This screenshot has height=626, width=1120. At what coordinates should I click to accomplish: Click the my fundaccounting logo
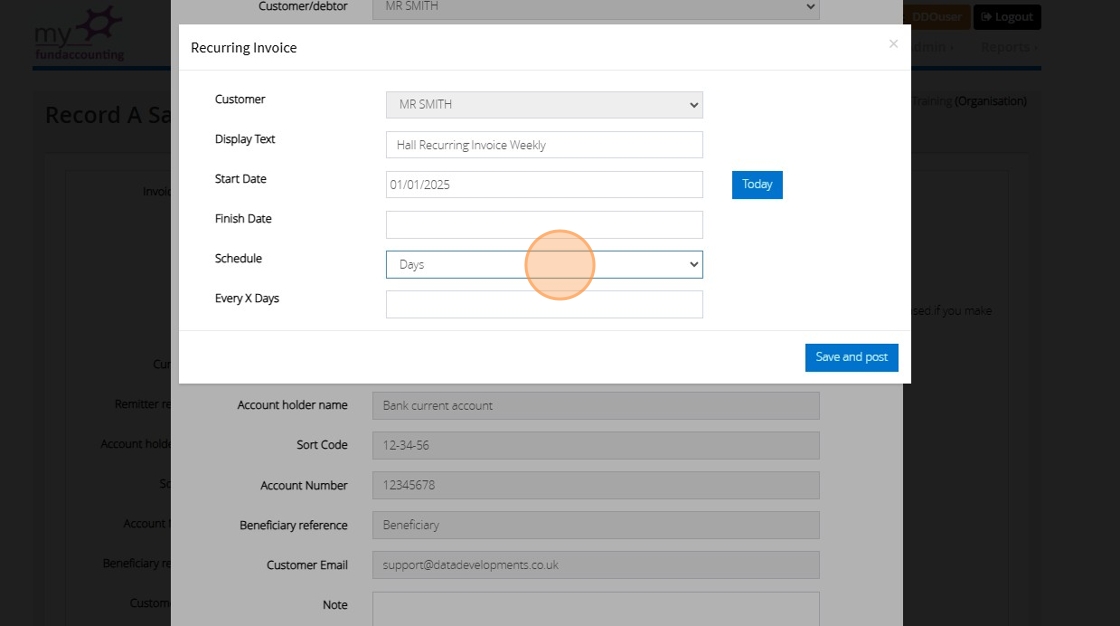(x=80, y=35)
